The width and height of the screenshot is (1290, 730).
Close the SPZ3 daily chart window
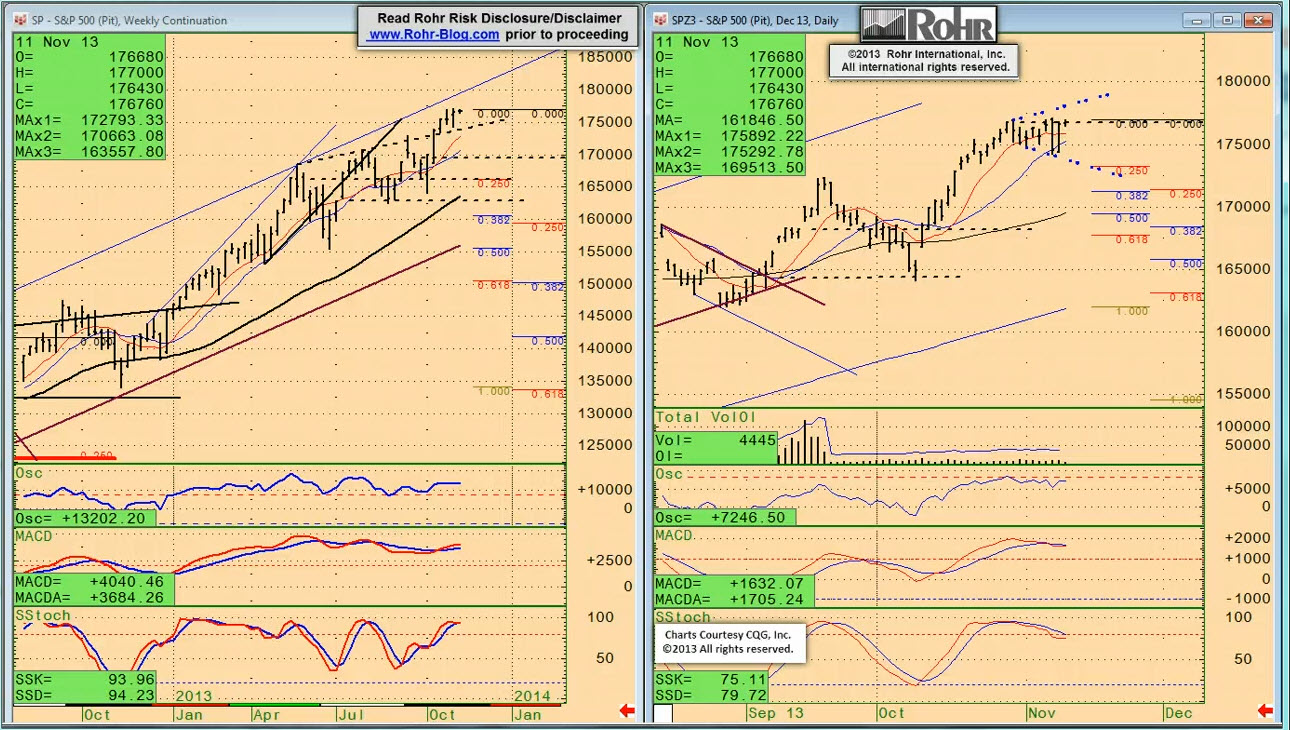[x=1258, y=20]
